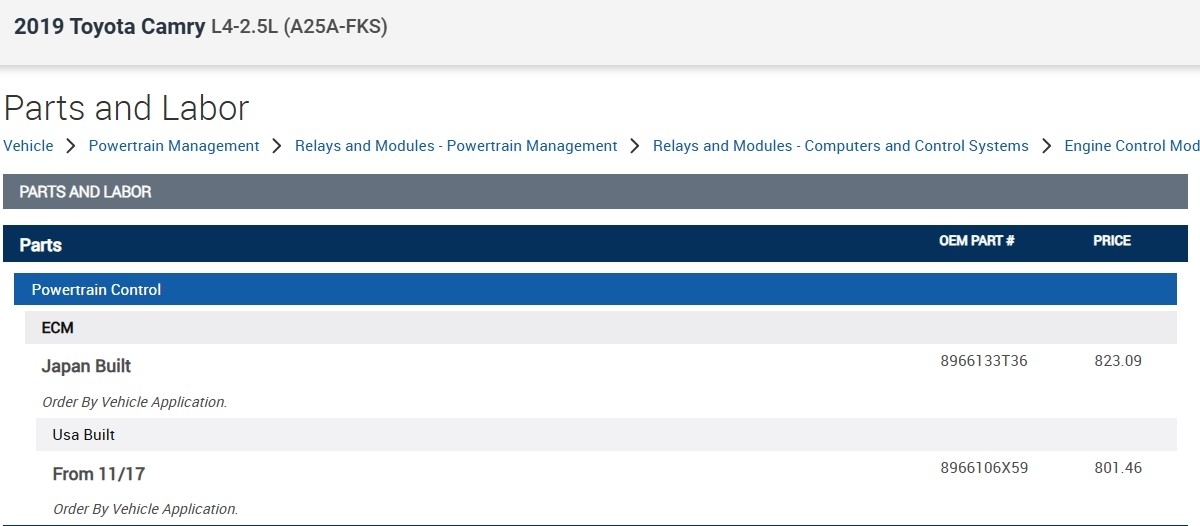The width and height of the screenshot is (1200, 526).
Task: Click the Order By Vehicle Application note under Japan Built
Action: click(x=134, y=402)
